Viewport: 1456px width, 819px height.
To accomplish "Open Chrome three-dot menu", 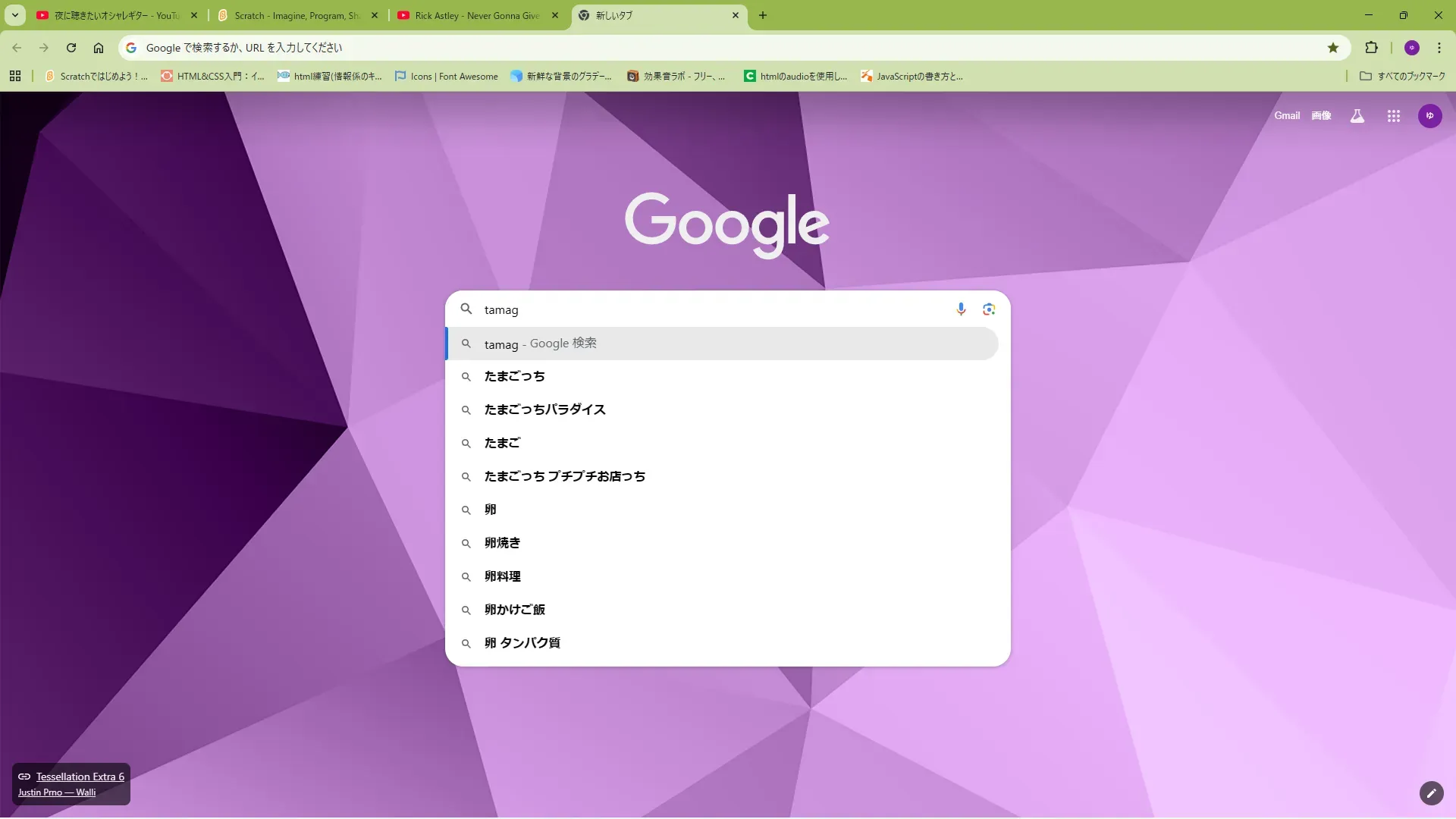I will (1439, 48).
